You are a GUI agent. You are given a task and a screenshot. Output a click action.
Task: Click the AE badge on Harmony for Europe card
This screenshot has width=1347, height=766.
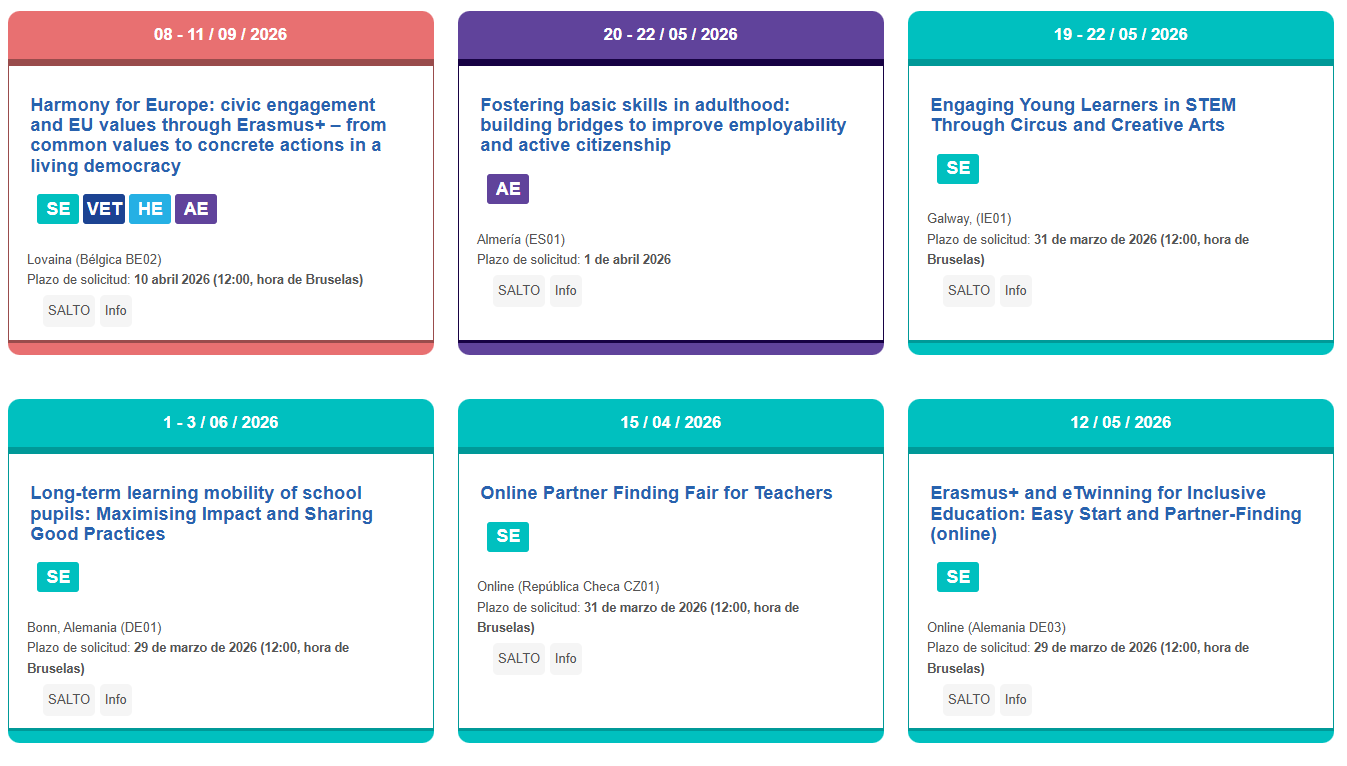[x=196, y=209]
